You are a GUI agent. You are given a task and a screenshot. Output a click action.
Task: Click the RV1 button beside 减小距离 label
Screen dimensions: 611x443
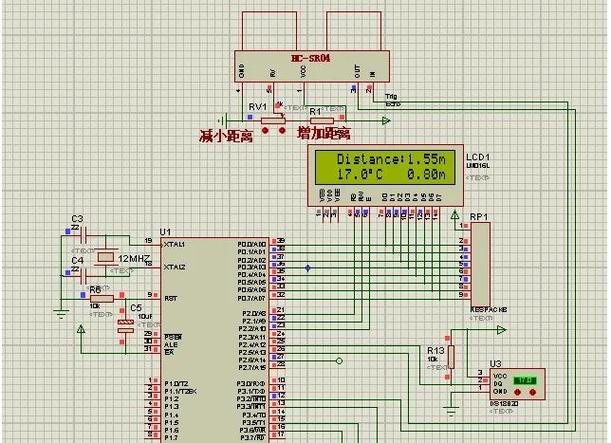click(265, 131)
